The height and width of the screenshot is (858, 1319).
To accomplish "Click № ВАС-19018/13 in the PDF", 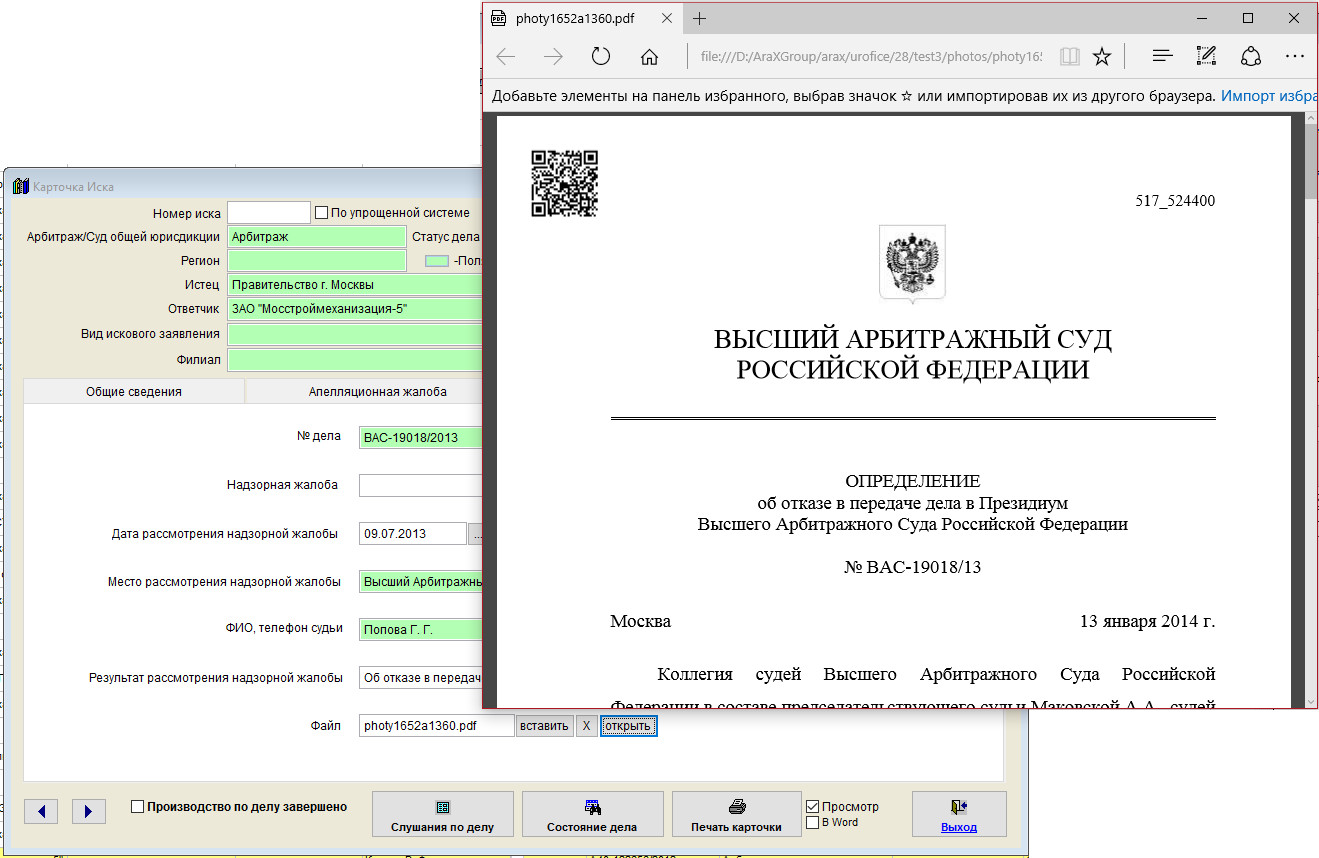I will [913, 567].
